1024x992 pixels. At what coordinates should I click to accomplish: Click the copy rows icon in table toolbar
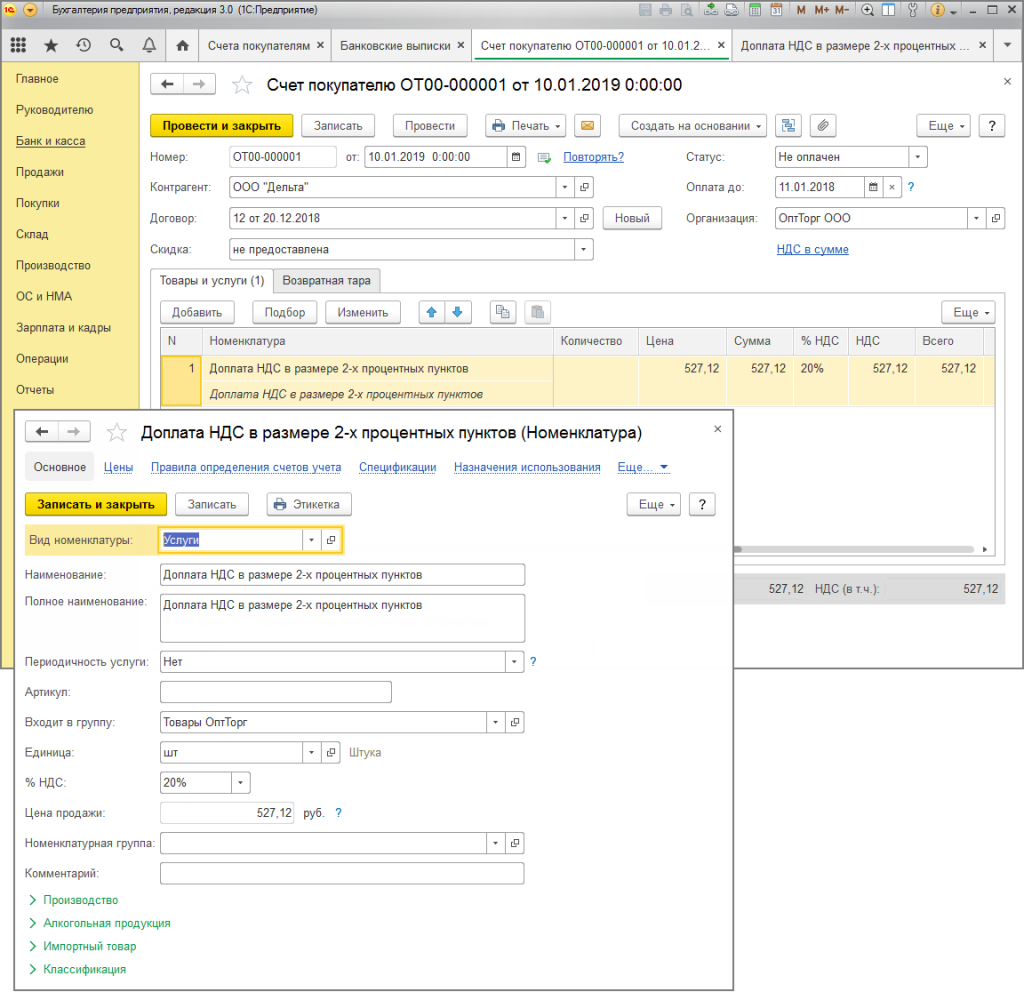point(503,312)
